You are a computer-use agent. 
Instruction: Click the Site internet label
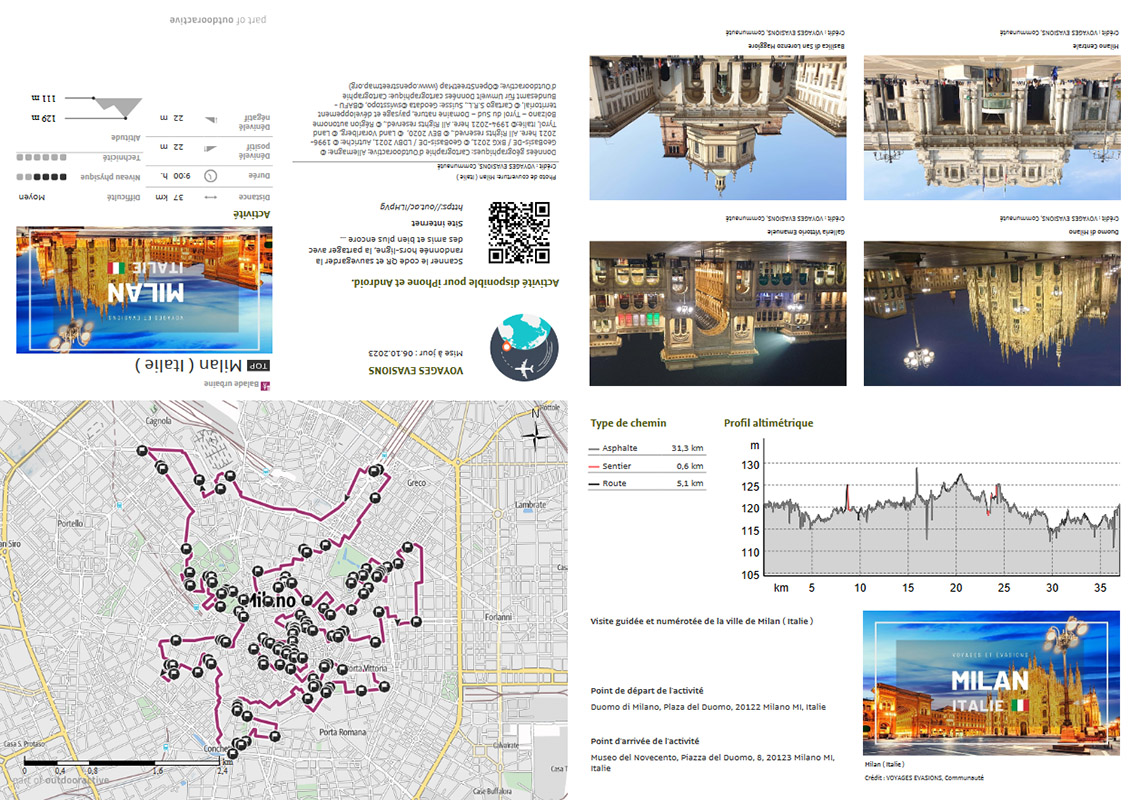(x=436, y=223)
